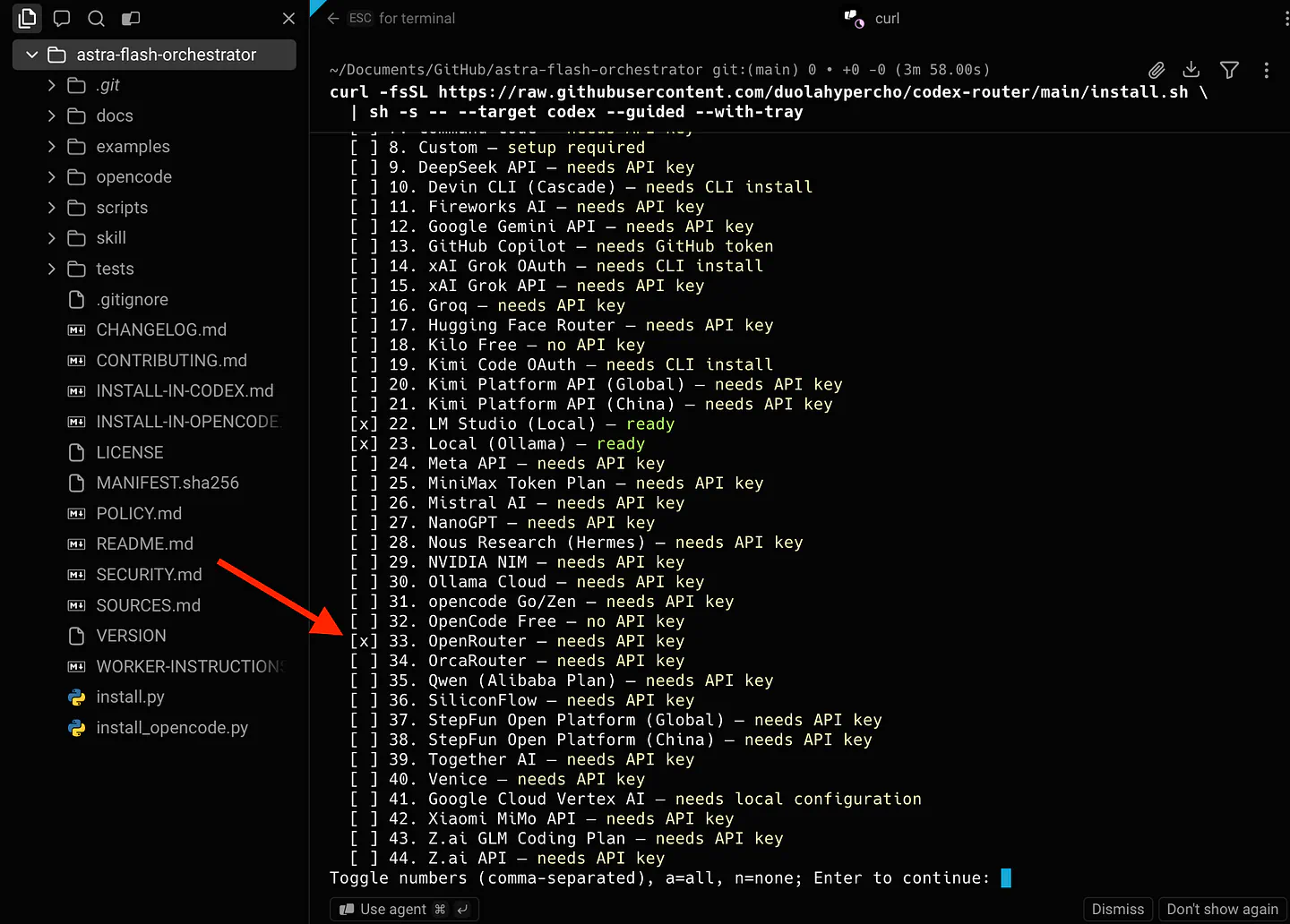The image size is (1290, 924).
Task: Open the file explorer panel icon
Action: click(x=27, y=18)
